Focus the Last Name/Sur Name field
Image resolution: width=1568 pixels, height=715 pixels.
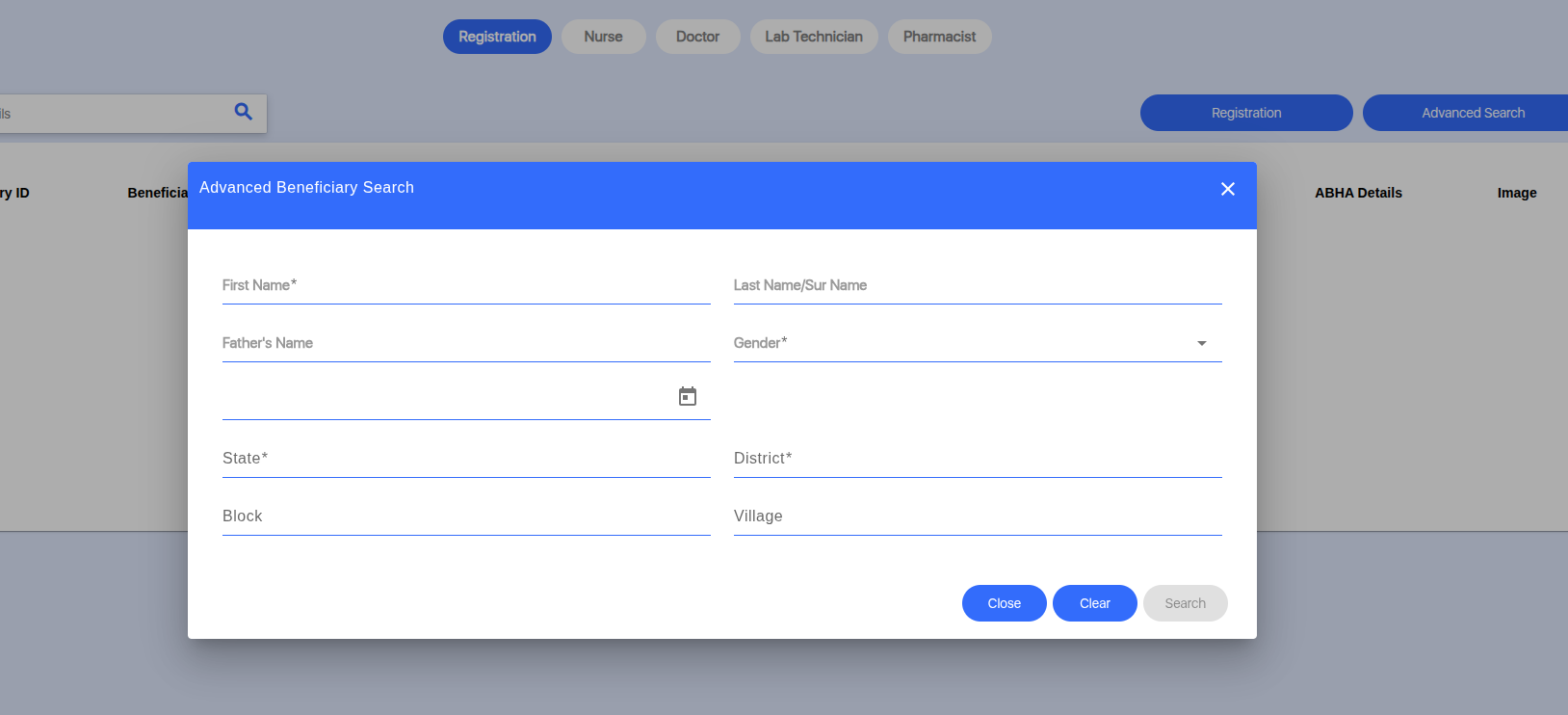[977, 286]
